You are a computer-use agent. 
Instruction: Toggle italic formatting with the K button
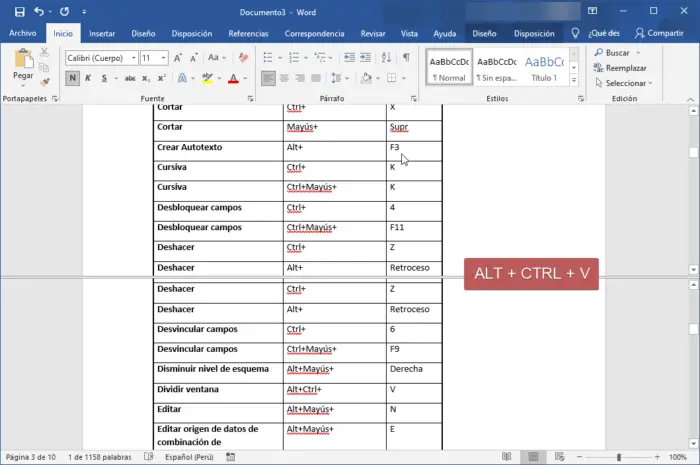(x=88, y=79)
